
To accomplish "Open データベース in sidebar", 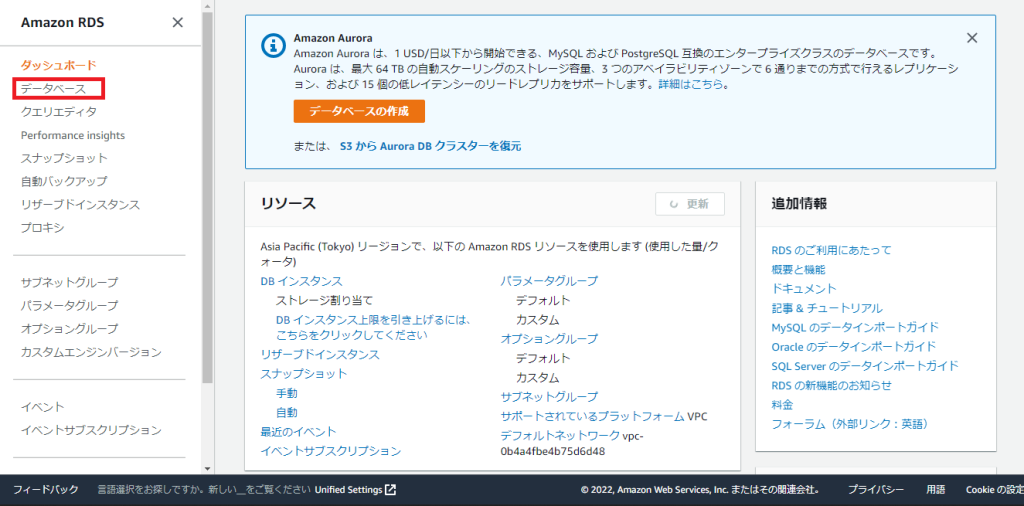I will point(54,88).
